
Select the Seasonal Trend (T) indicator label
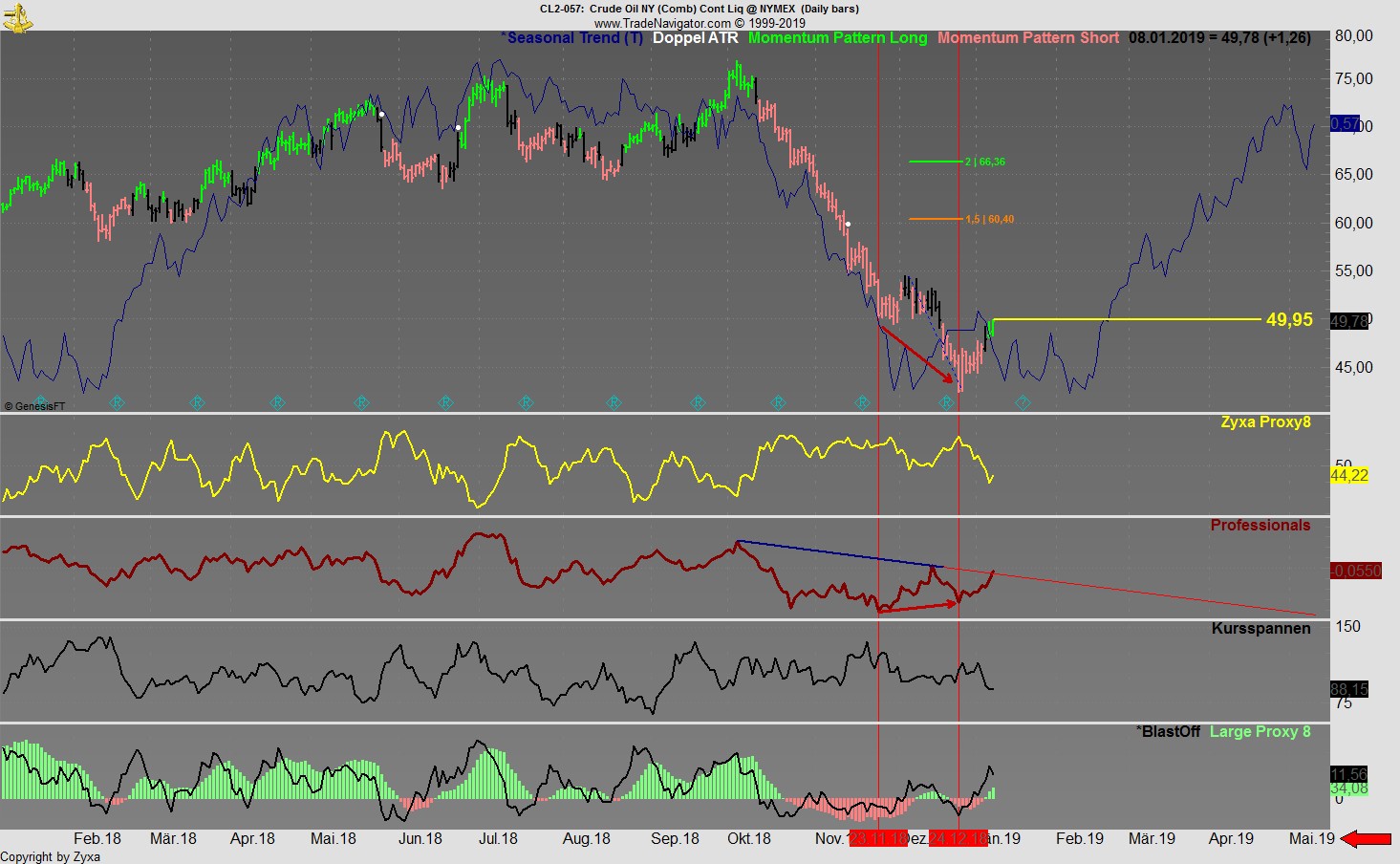(x=572, y=38)
